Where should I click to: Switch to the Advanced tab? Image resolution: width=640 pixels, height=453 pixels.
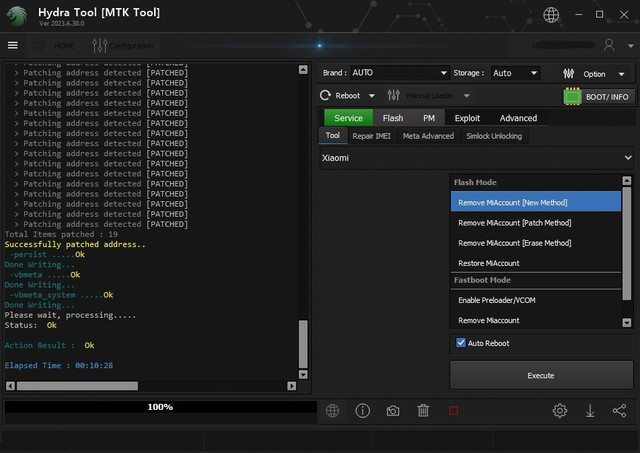coord(518,118)
